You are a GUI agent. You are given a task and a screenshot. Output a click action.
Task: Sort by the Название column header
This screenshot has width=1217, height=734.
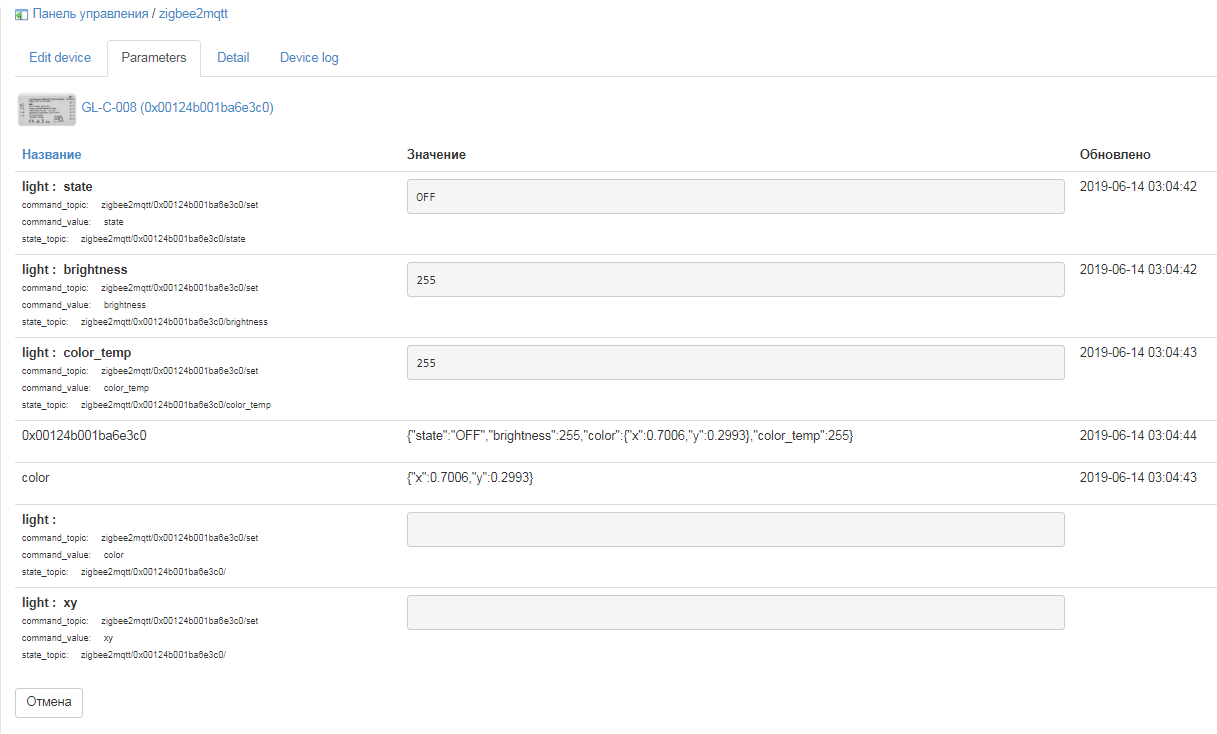52,155
